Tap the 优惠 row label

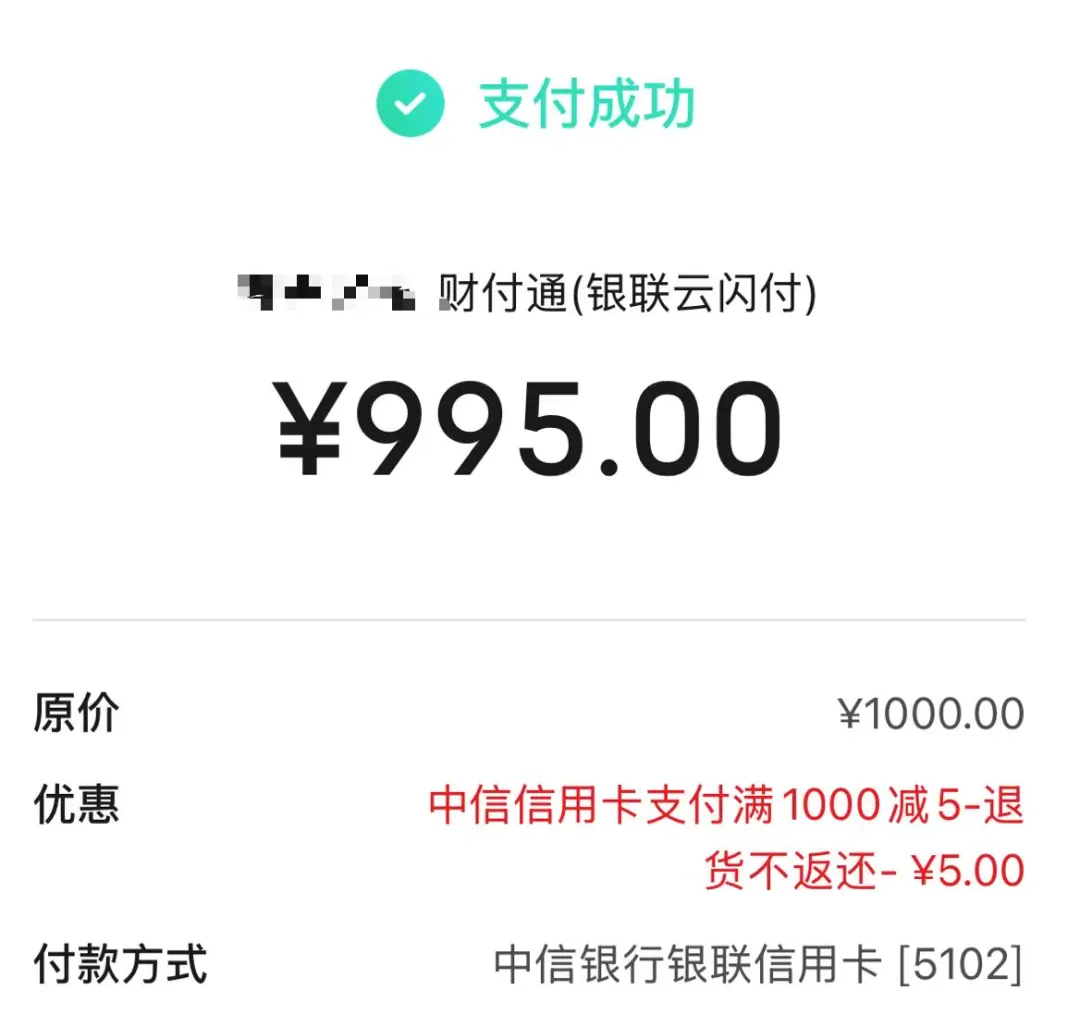point(76,803)
